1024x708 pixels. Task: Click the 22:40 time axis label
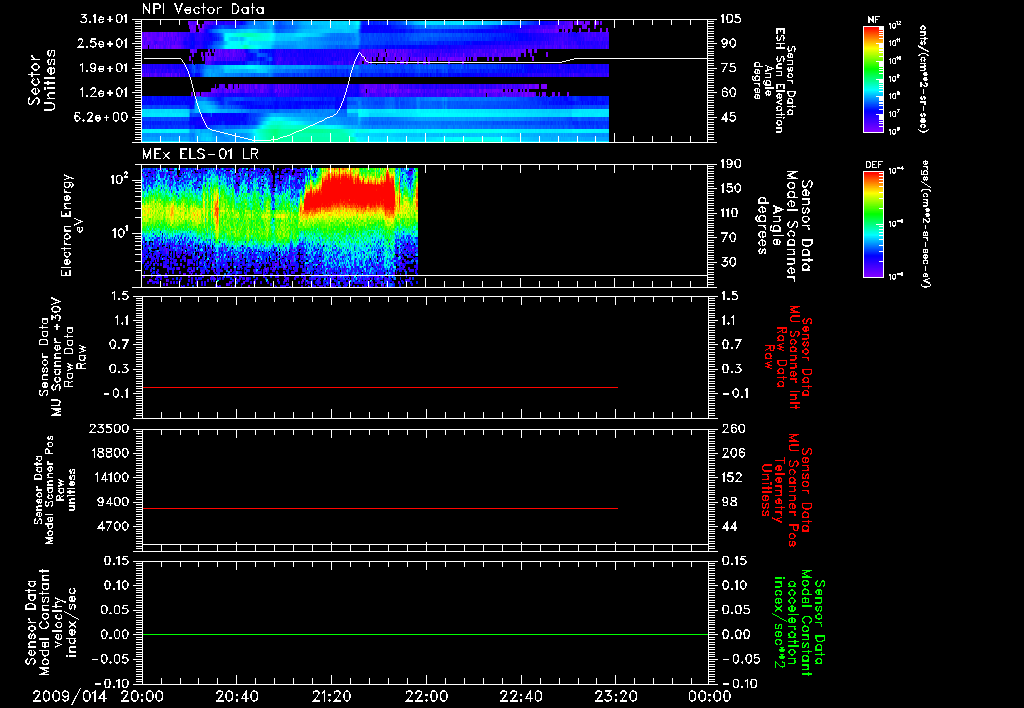[521, 696]
